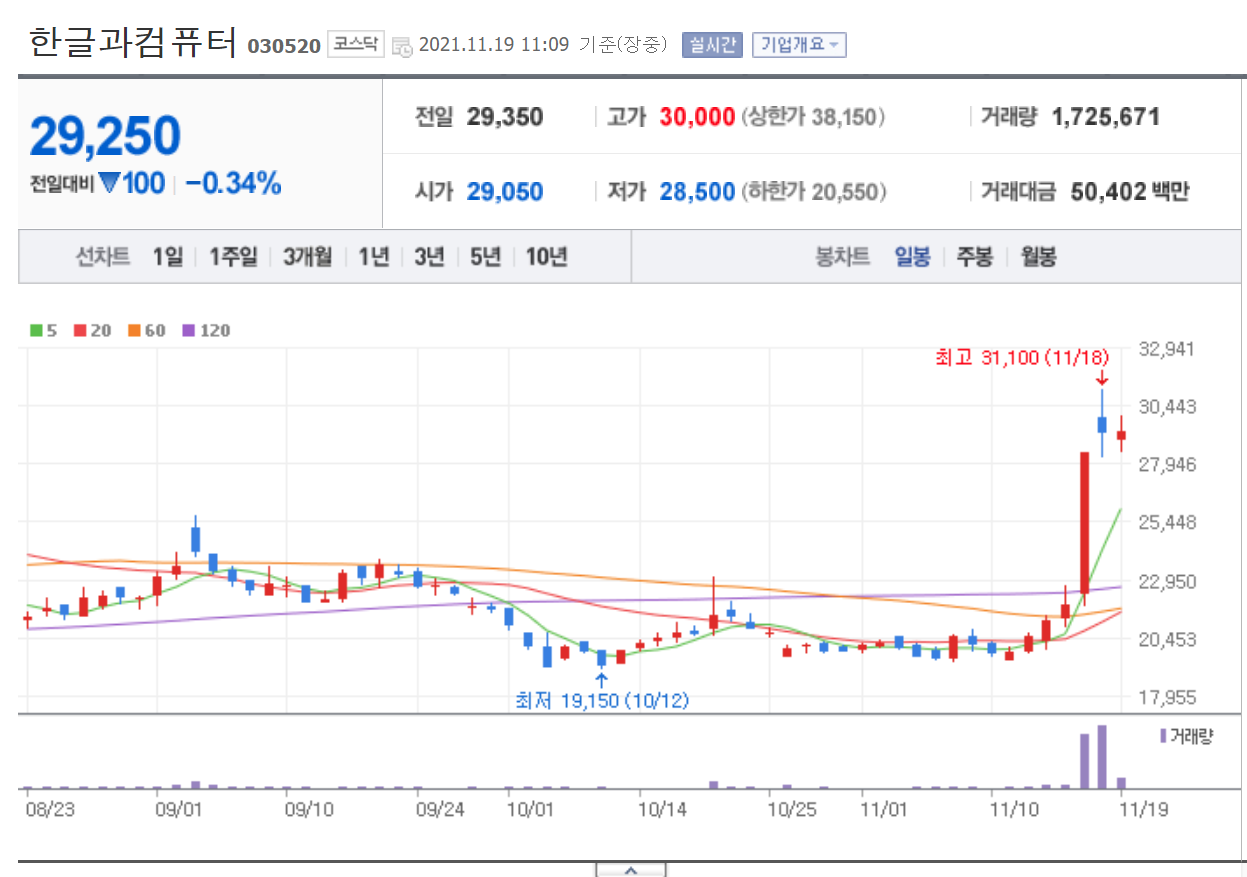
Task: Click the 최고 31,100 (11/18) chart label
Action: 1023,357
